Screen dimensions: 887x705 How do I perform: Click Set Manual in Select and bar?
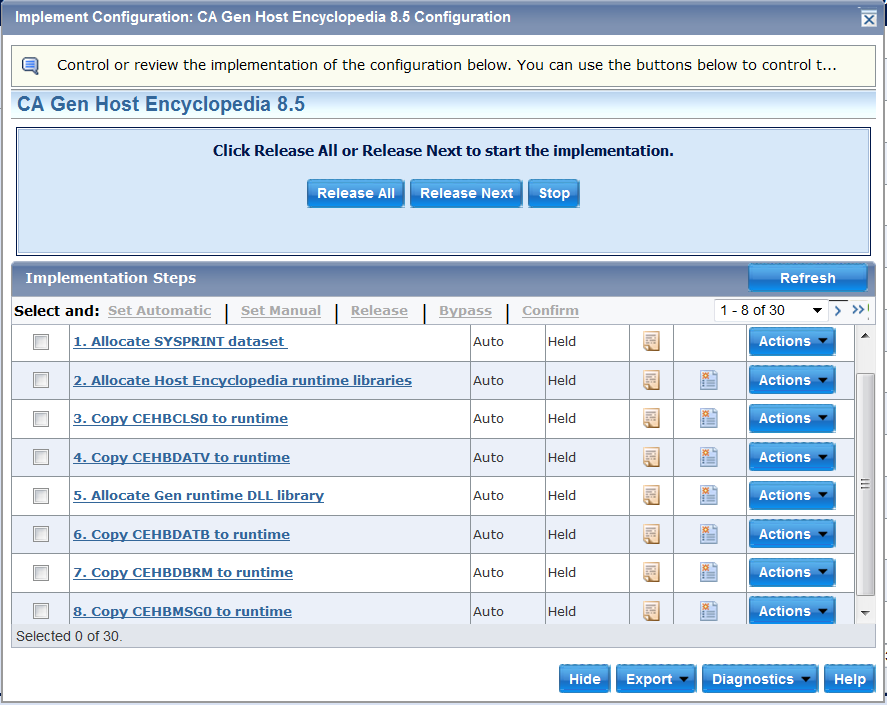281,311
